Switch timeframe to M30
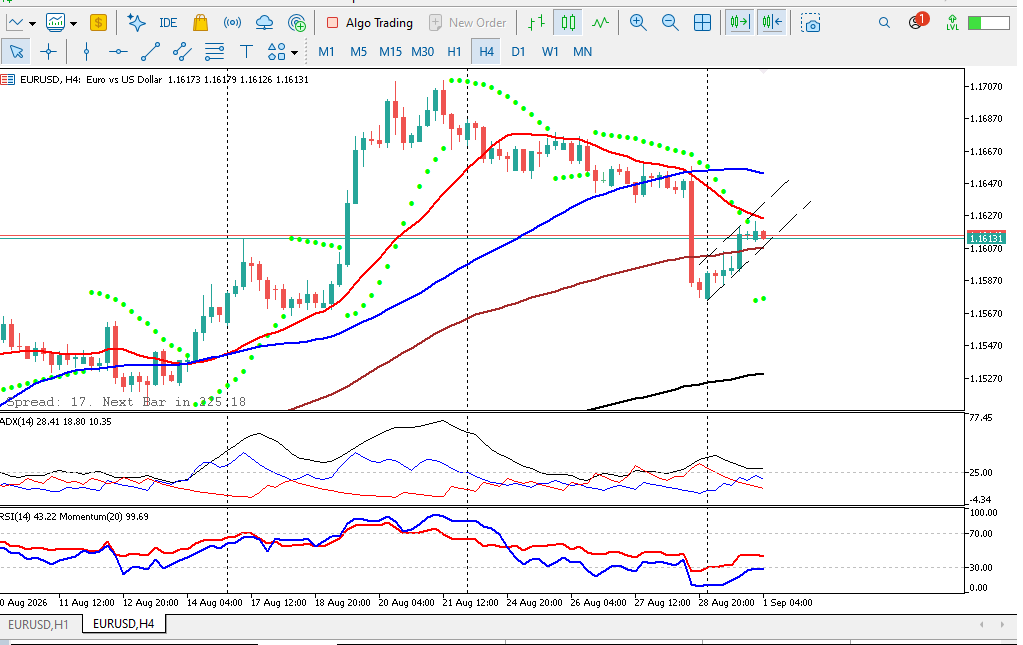 coord(422,52)
